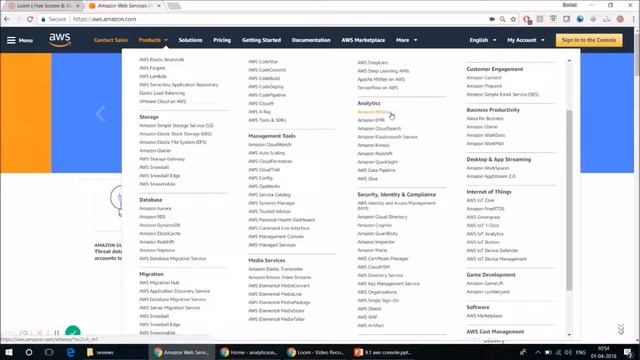Open Getting Started in navigation bar

261,40
